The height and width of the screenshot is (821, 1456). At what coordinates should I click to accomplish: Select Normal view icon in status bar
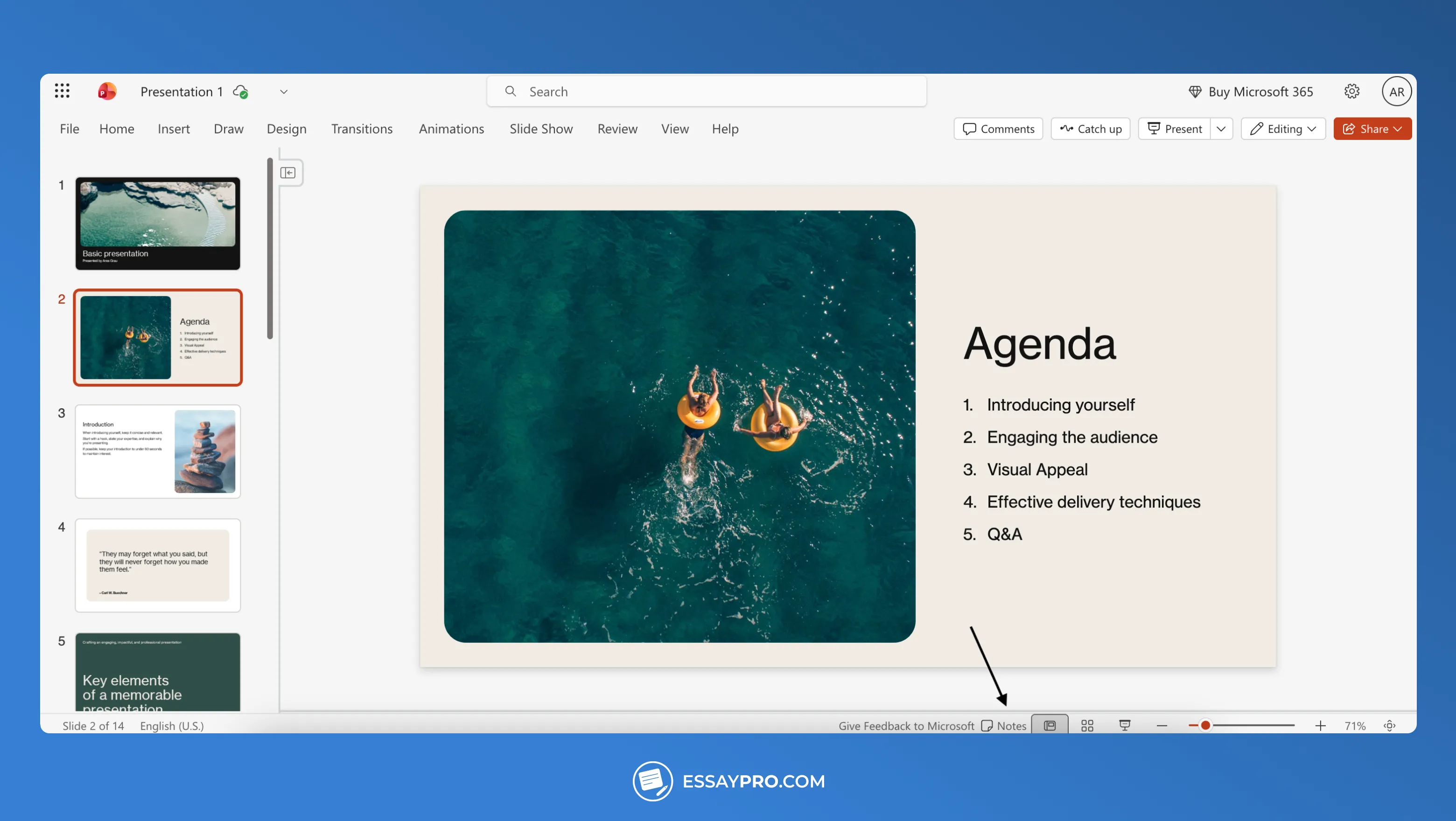(1049, 725)
